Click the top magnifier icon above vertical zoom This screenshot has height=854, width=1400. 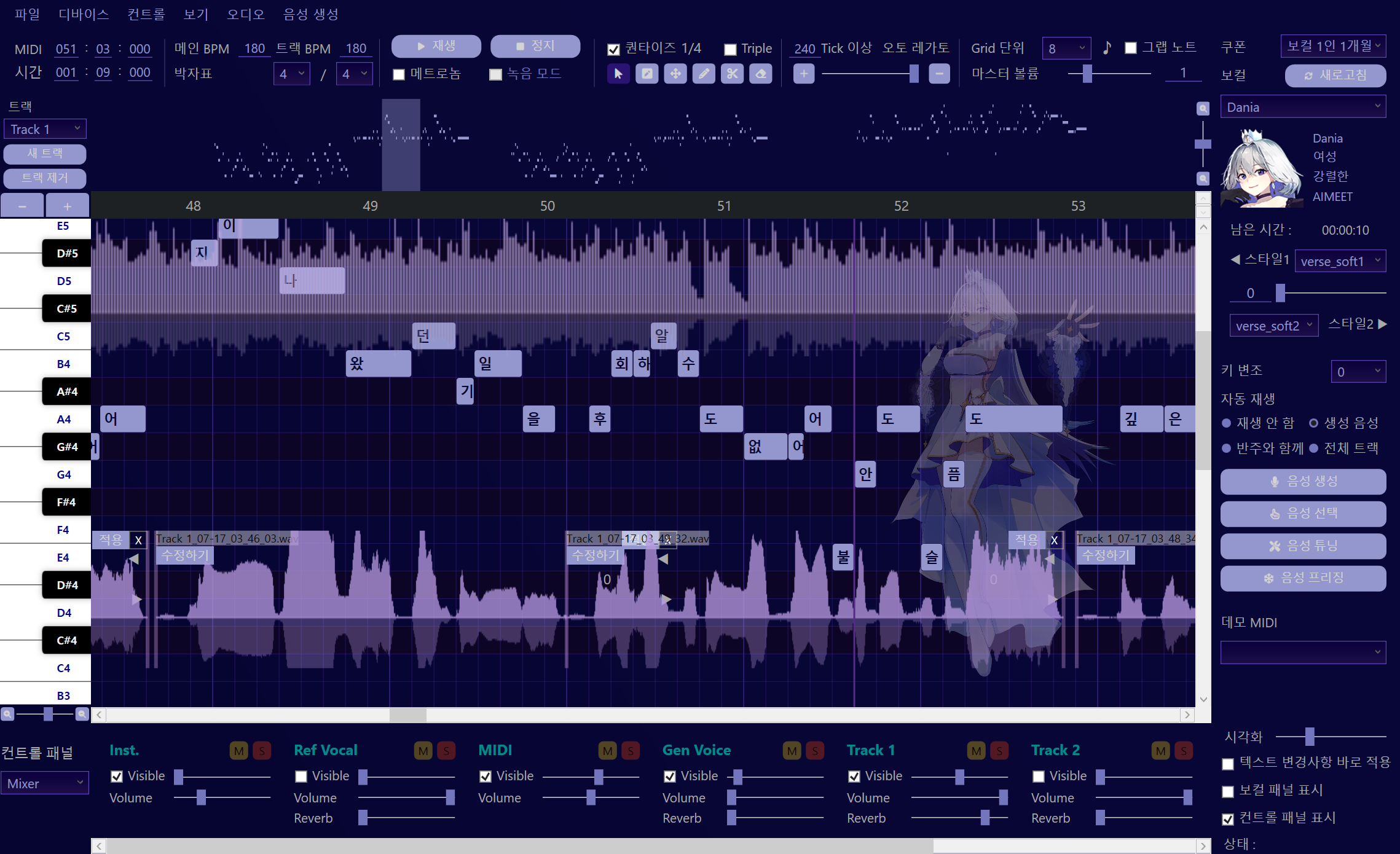point(1203,109)
